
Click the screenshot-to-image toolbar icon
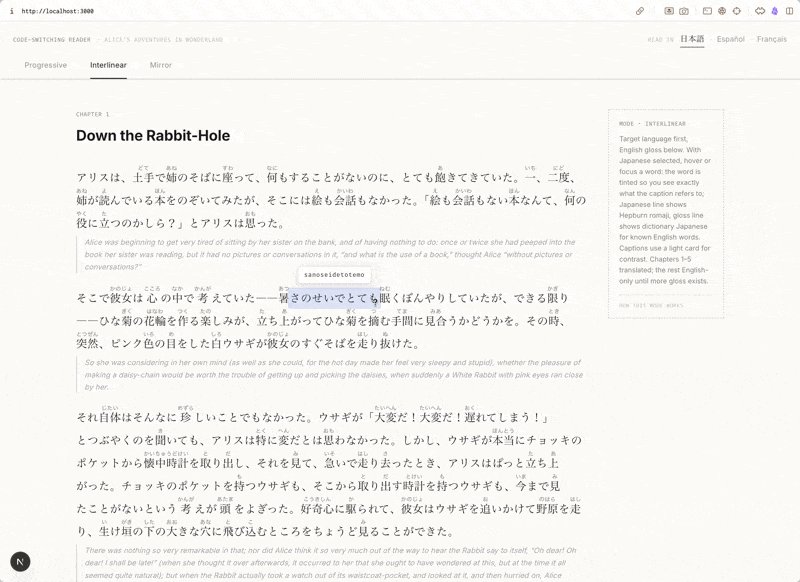(669, 11)
